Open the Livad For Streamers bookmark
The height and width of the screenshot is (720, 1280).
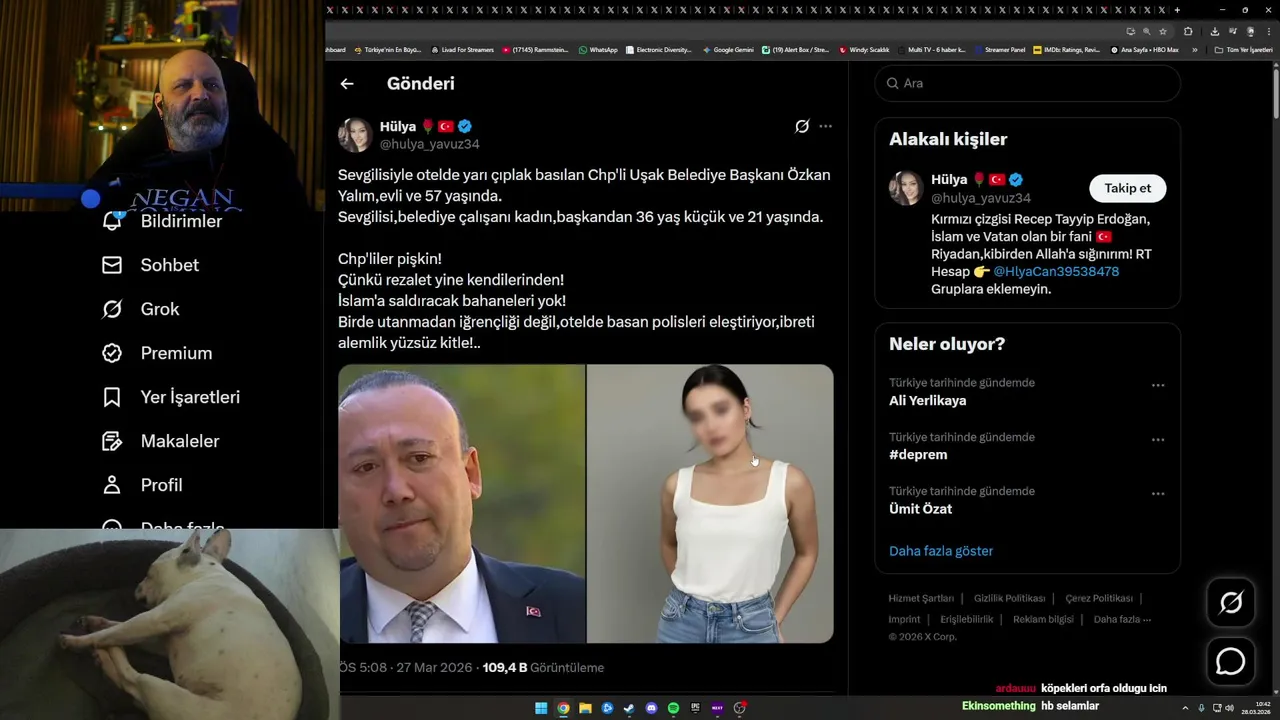click(463, 49)
